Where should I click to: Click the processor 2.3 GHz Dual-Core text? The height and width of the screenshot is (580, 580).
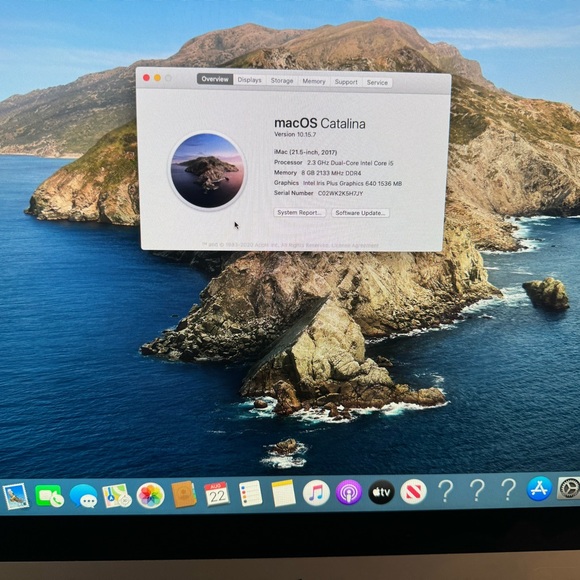pos(350,163)
